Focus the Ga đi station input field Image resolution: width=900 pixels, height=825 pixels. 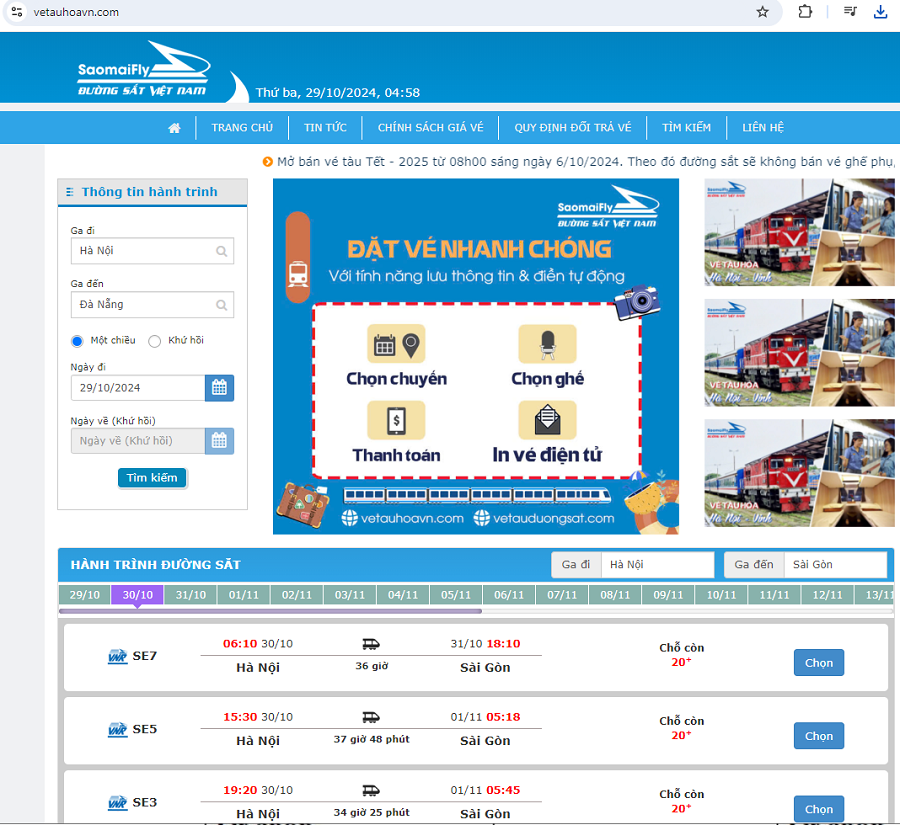click(x=152, y=251)
